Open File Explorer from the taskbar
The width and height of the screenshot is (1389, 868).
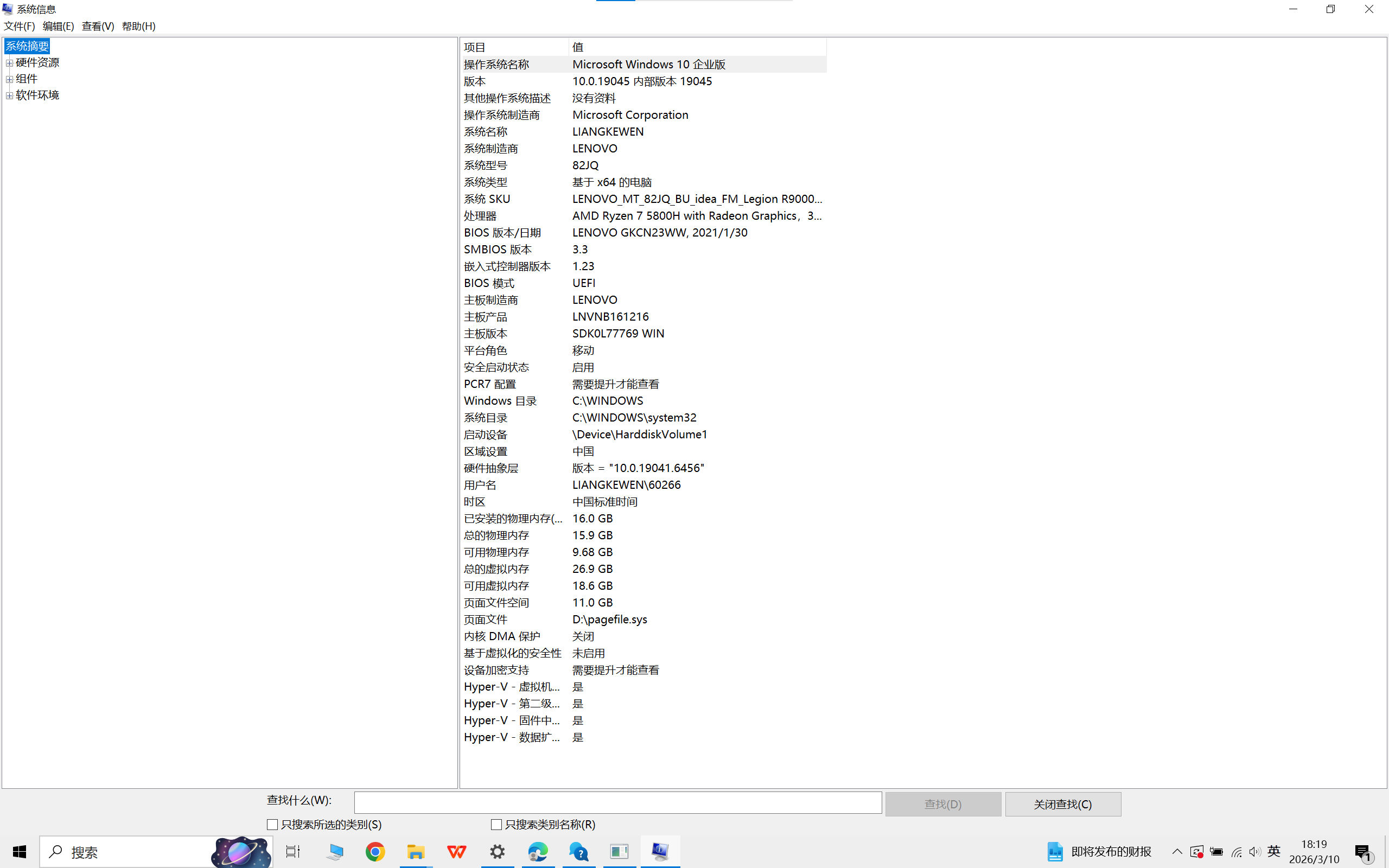(x=416, y=852)
